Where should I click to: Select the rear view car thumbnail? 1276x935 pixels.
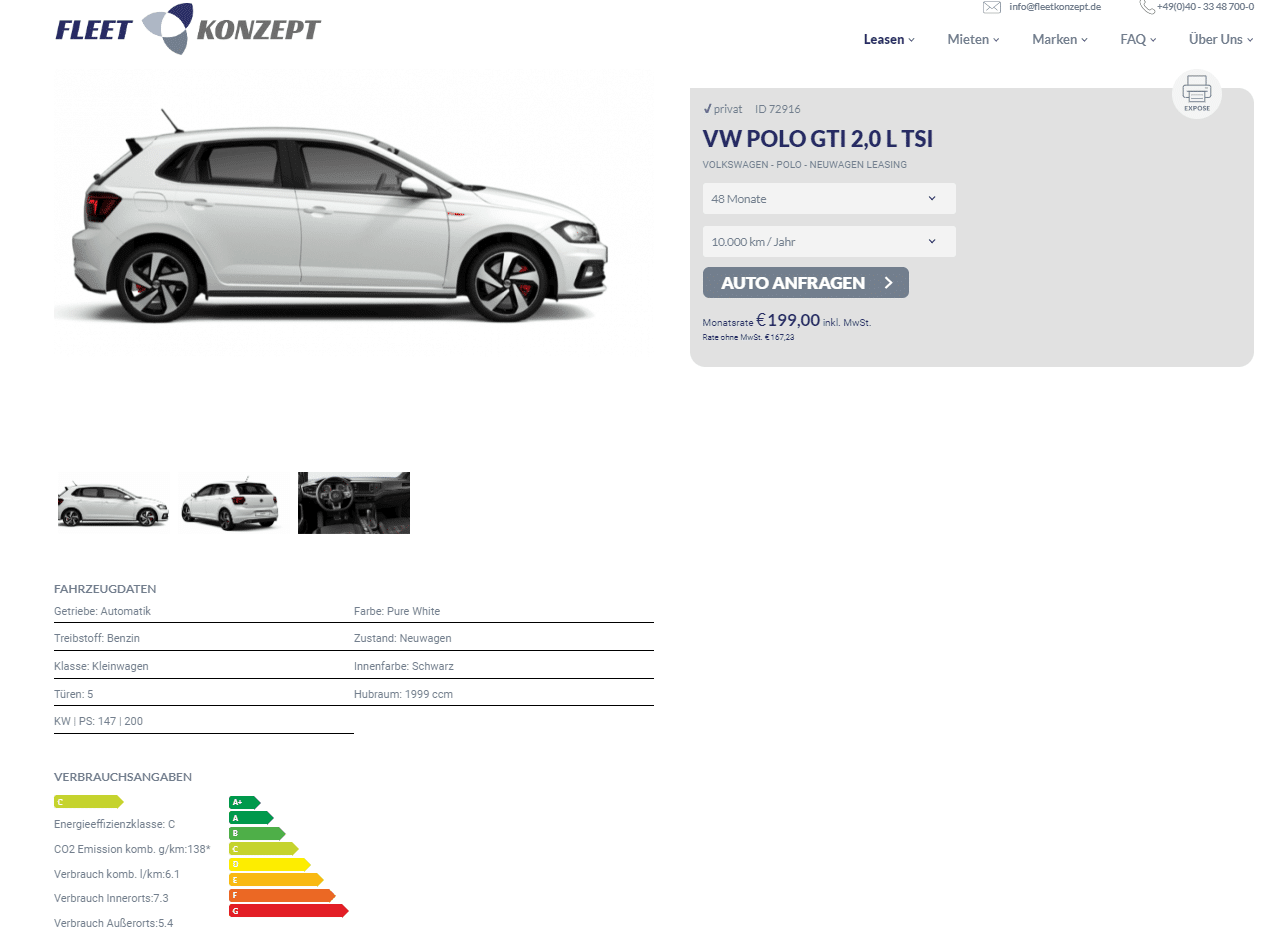tap(234, 503)
